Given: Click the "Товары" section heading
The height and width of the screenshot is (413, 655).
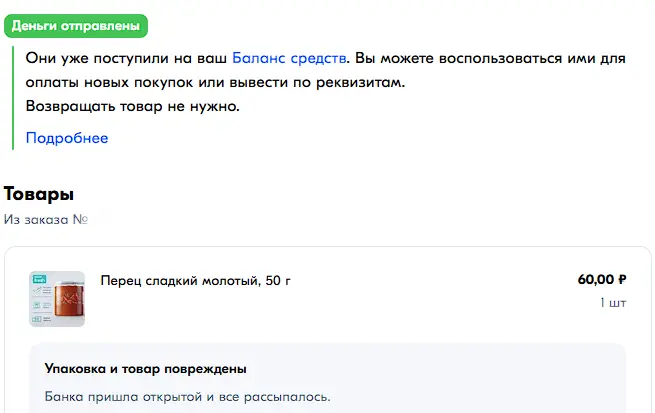Looking at the screenshot, I should pos(39,194).
